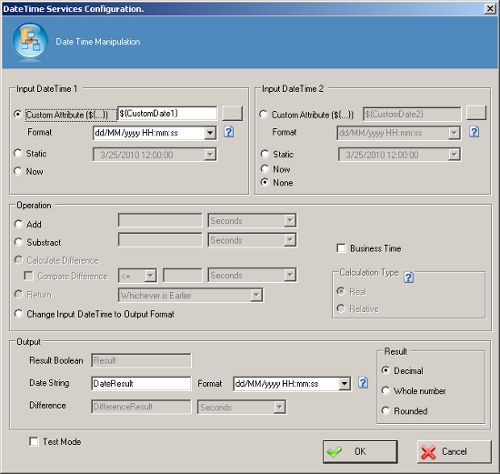Select Change Input DateTime to Output Format
Screen dimensions: 500x474
click(x=18, y=314)
